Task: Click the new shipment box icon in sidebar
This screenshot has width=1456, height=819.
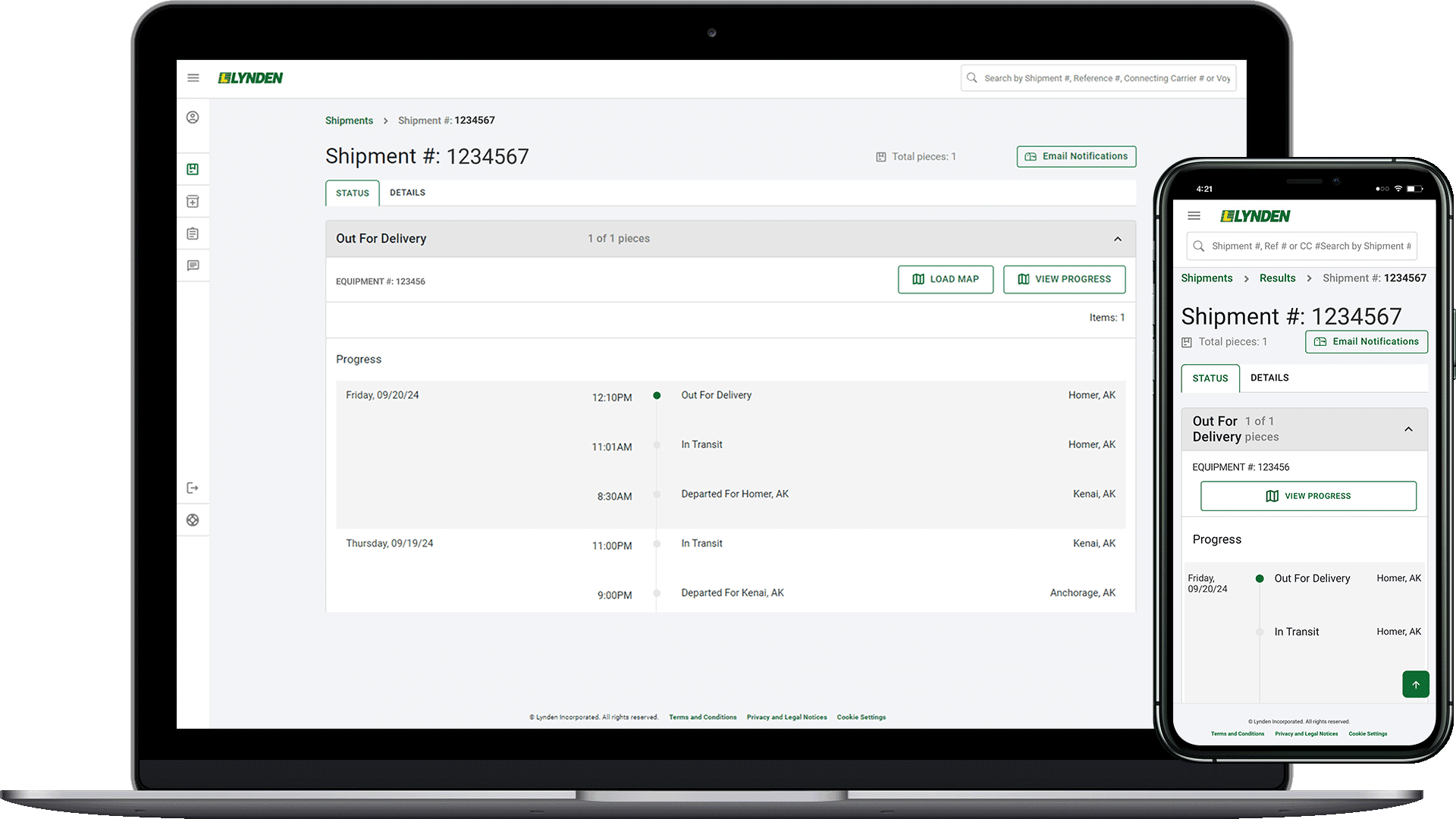Action: 193,200
